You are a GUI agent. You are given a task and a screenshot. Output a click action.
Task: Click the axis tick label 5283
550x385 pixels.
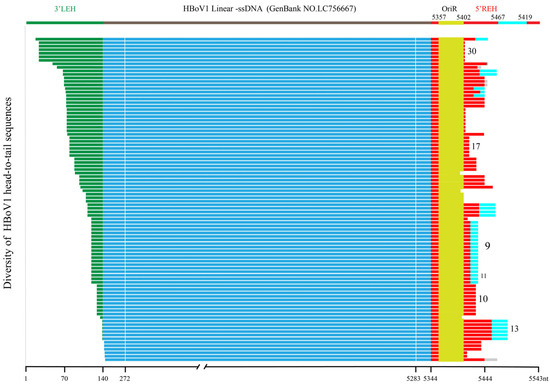414,379
